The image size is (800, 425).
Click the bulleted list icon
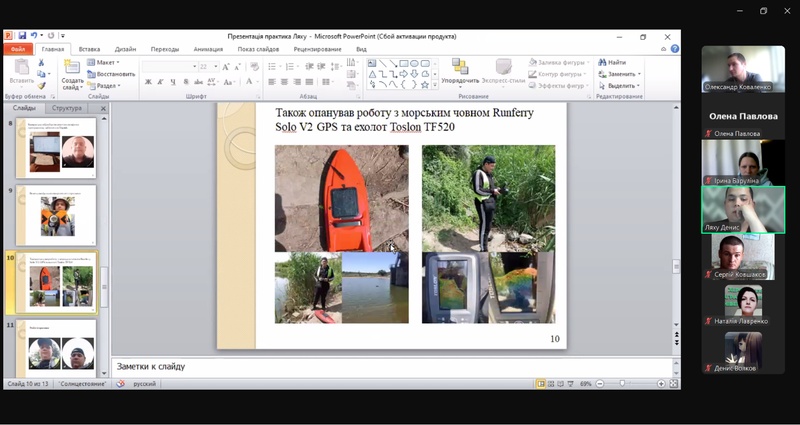coord(272,66)
